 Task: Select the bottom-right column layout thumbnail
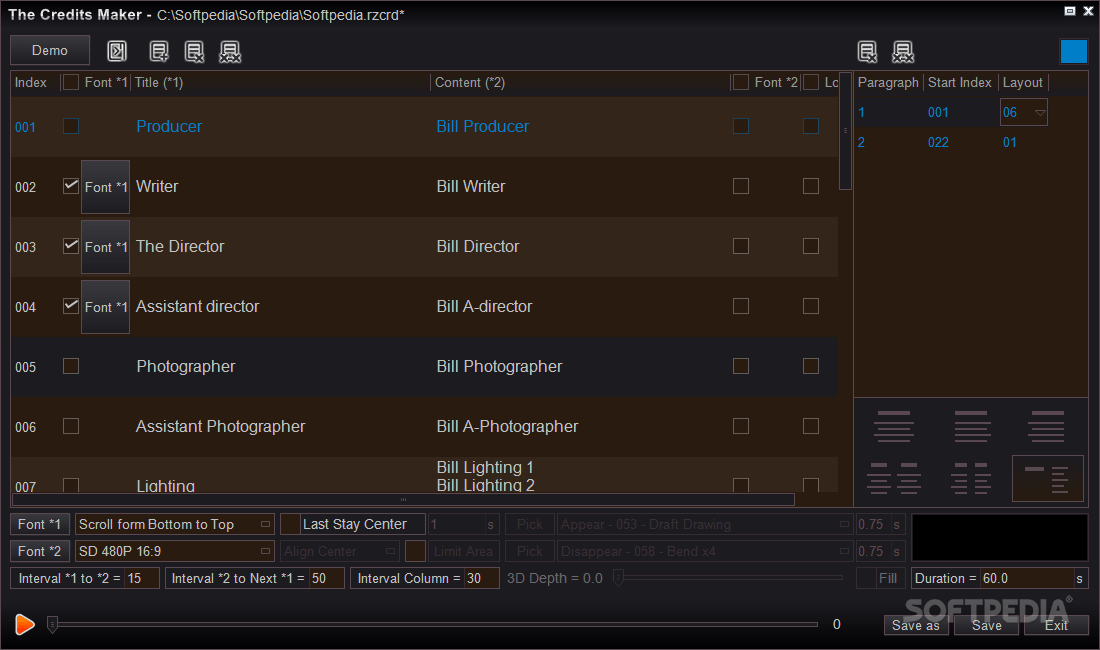pyautogui.click(x=1047, y=479)
